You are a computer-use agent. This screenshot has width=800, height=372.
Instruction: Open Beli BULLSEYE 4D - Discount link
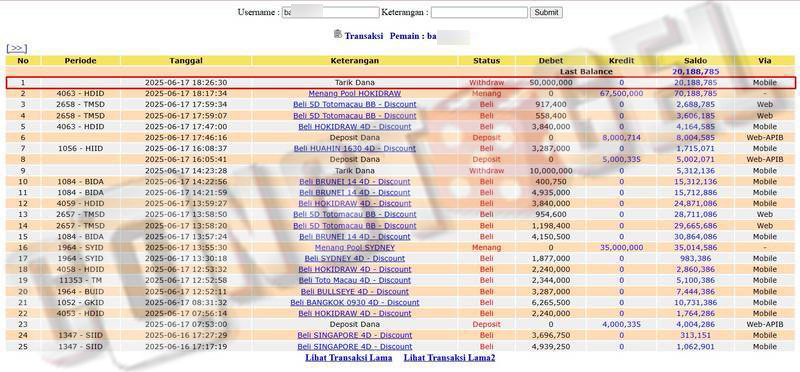(x=355, y=291)
